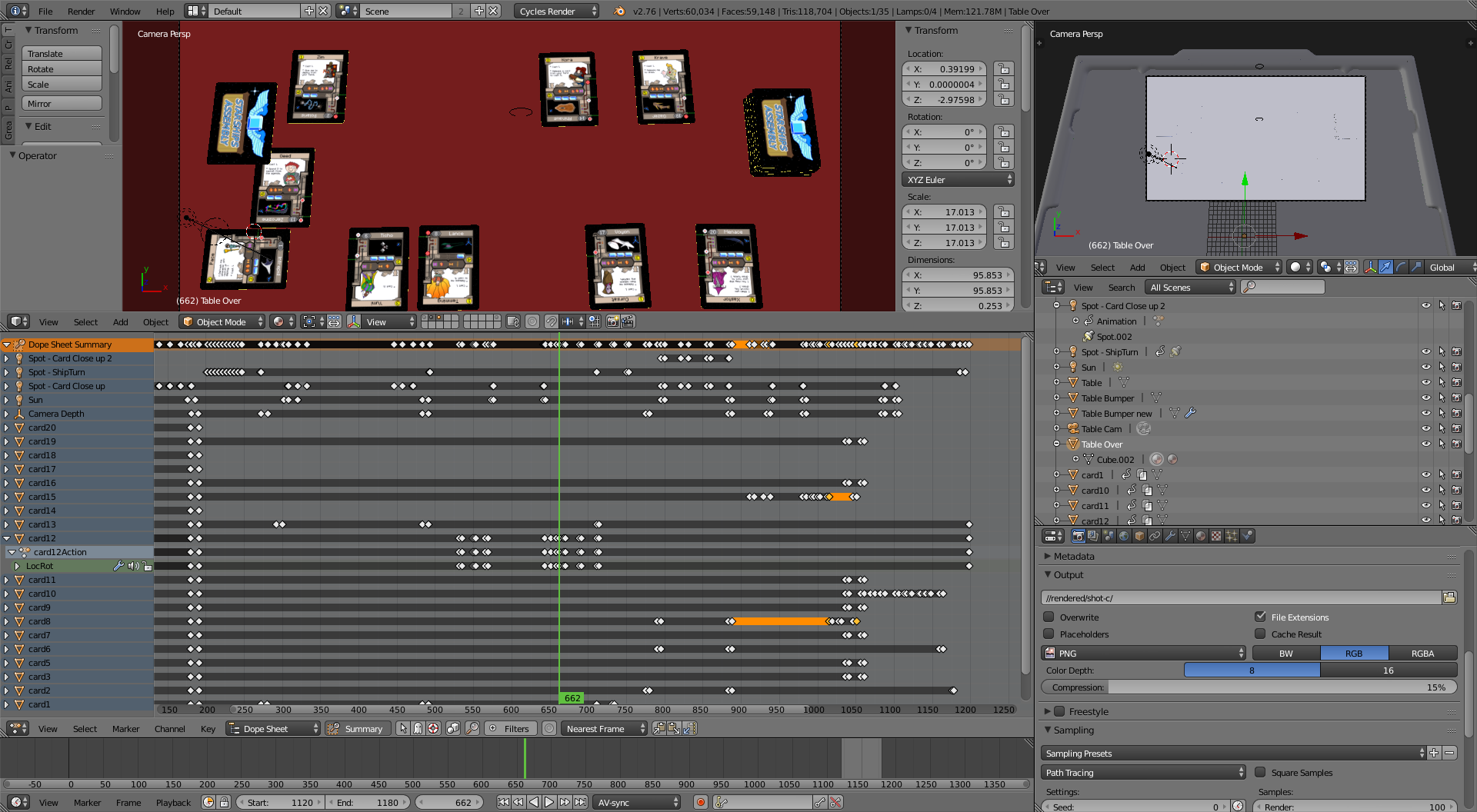Enable the Square Samples checkbox
The height and width of the screenshot is (812, 1477).
(1260, 772)
